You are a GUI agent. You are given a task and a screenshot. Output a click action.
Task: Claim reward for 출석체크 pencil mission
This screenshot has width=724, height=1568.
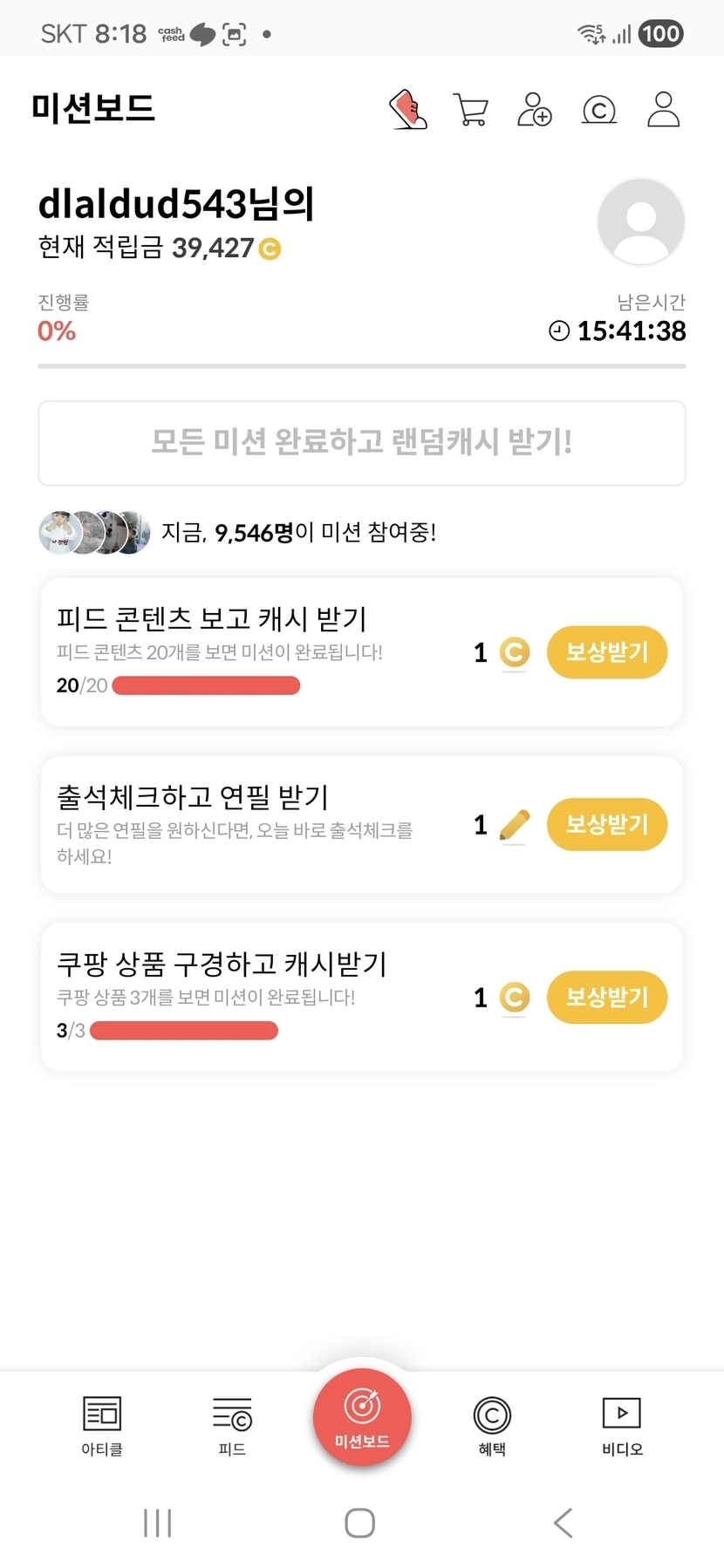(607, 824)
